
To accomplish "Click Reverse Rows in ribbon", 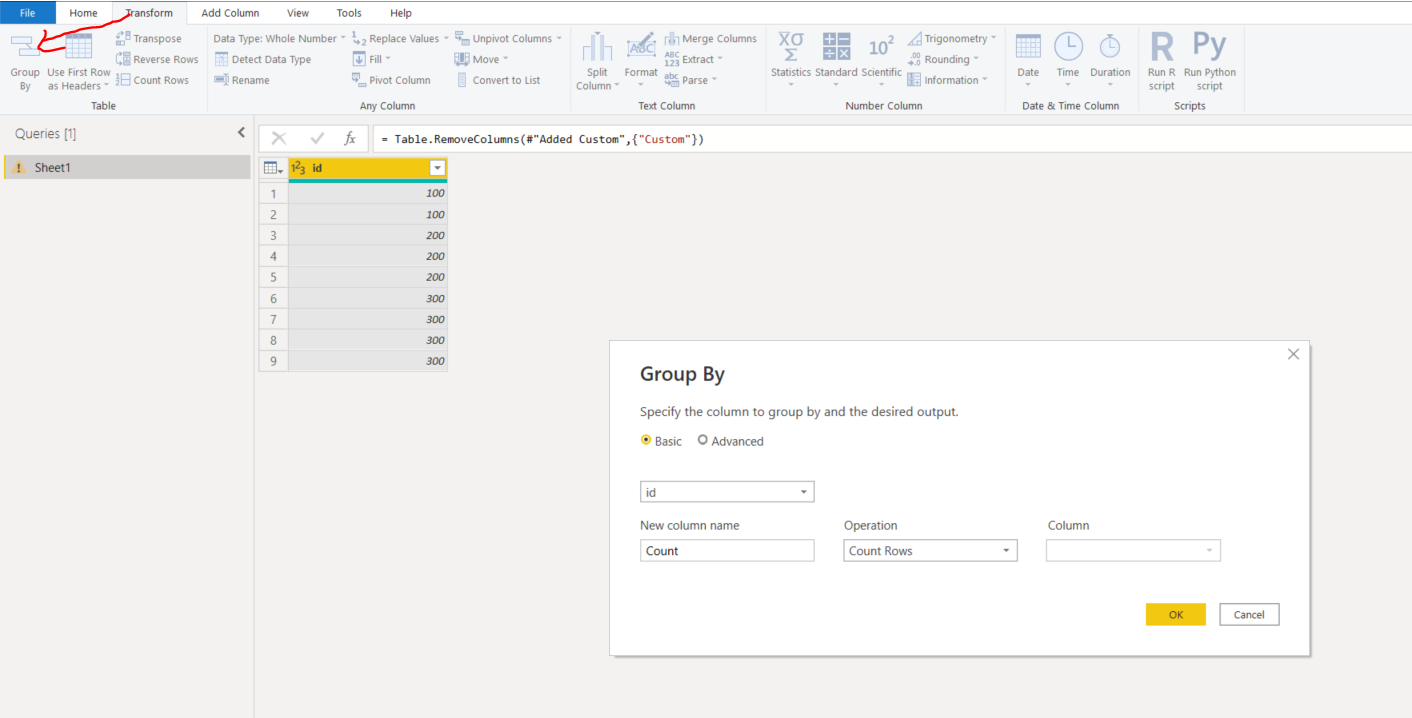I will coord(157,59).
